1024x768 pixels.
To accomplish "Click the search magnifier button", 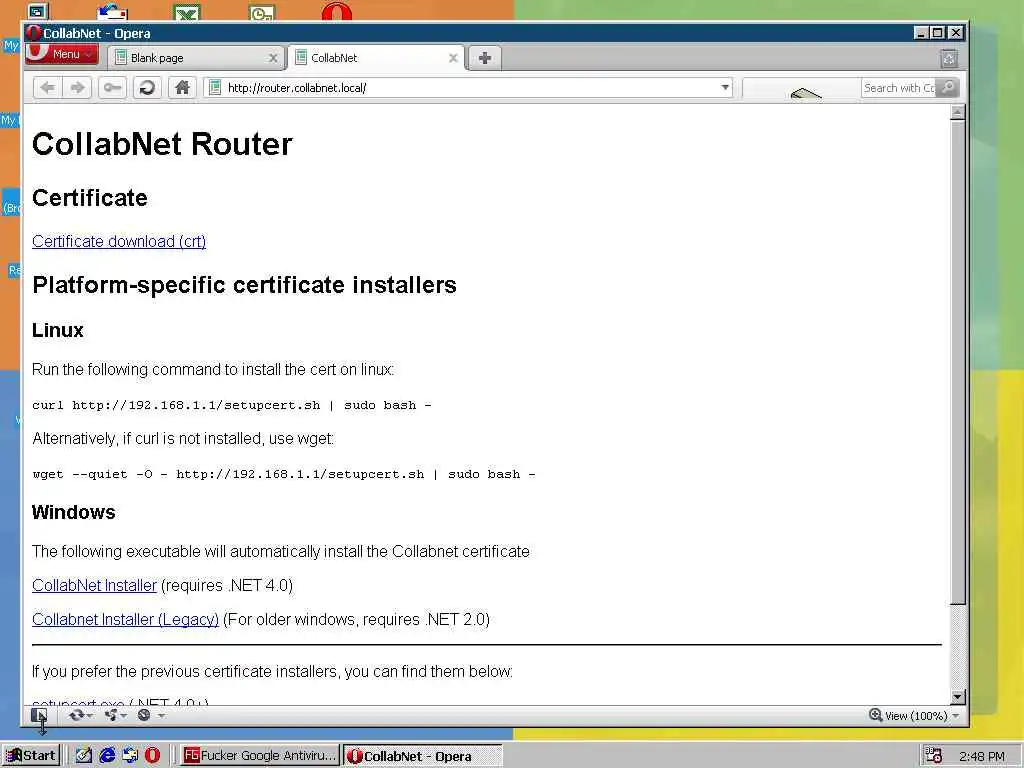I will (x=947, y=88).
